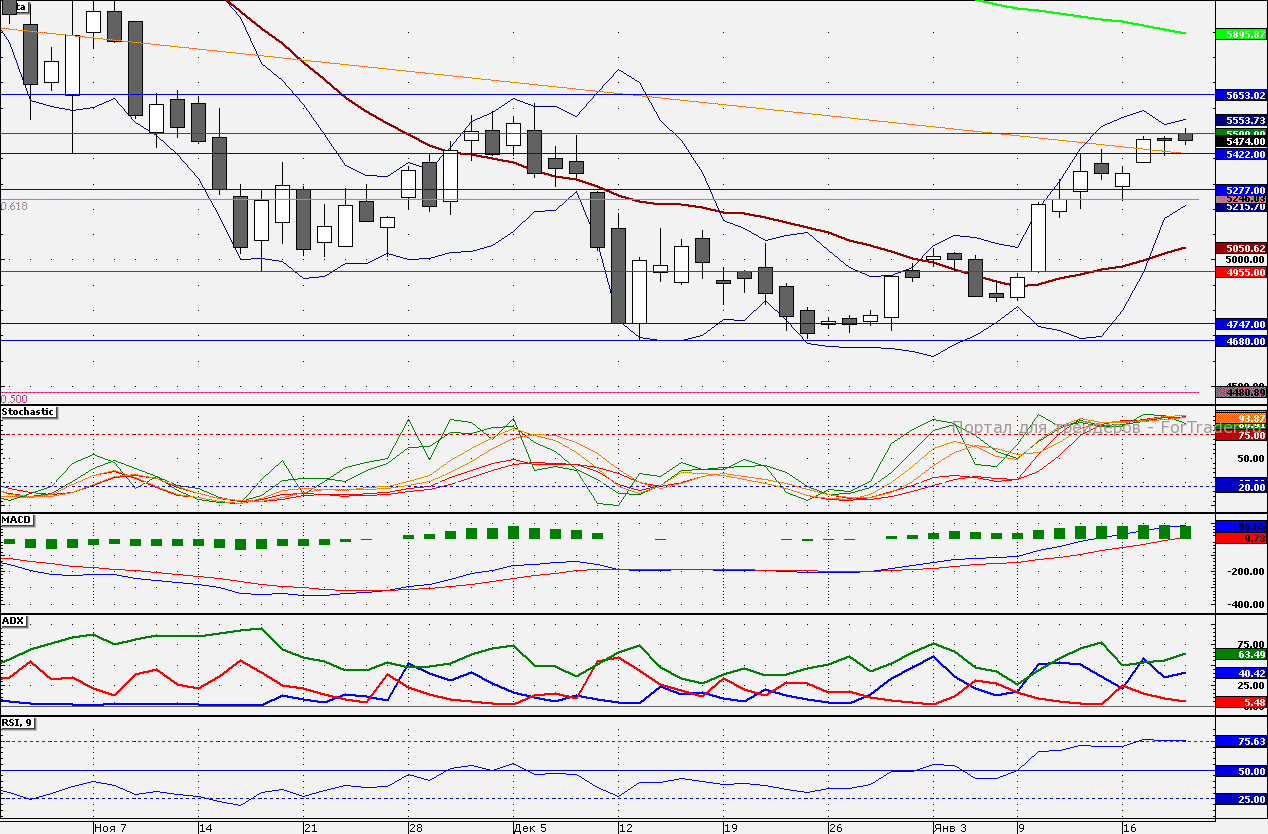Image resolution: width=1268 pixels, height=834 pixels.
Task: Click the 50.00 value in Stochastic panel
Action: tap(1249, 459)
